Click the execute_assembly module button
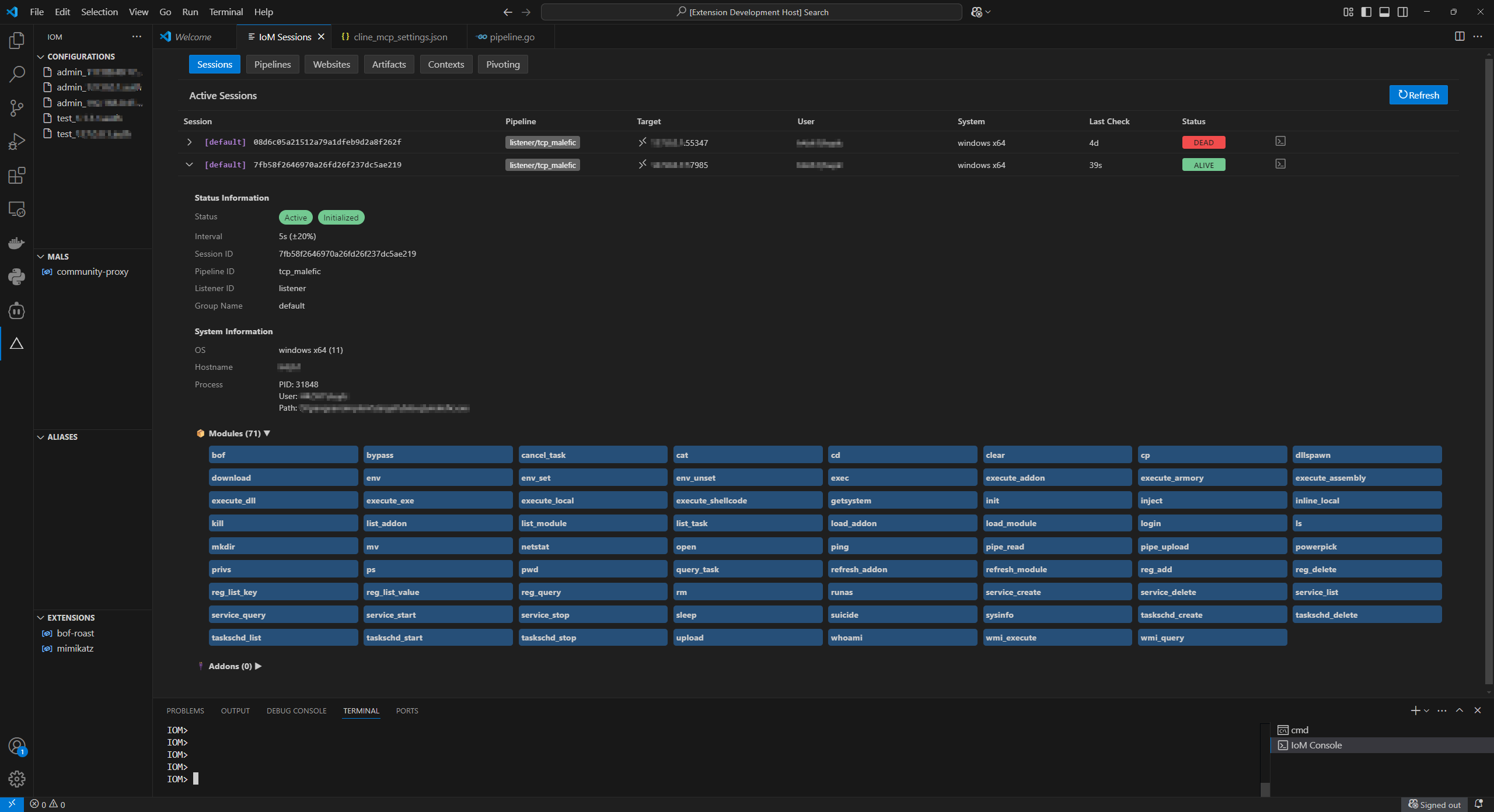The width and height of the screenshot is (1494, 812). tap(1366, 478)
